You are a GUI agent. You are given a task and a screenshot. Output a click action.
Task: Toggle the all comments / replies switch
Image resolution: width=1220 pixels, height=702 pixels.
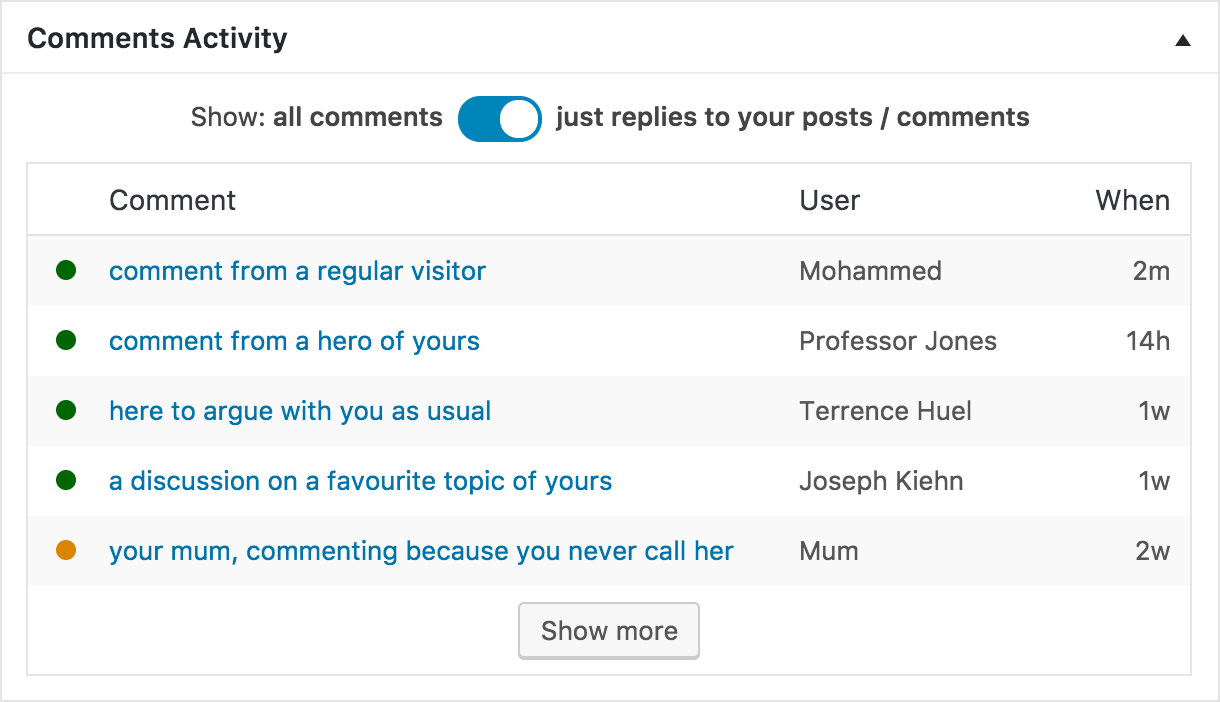499,118
